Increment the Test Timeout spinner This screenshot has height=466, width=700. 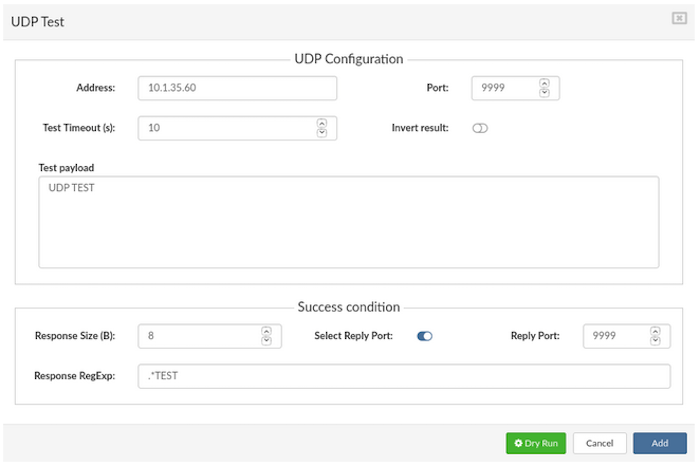[x=321, y=123]
